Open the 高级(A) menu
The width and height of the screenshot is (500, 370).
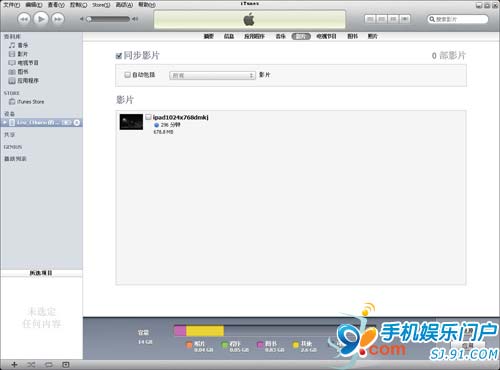pos(124,5)
